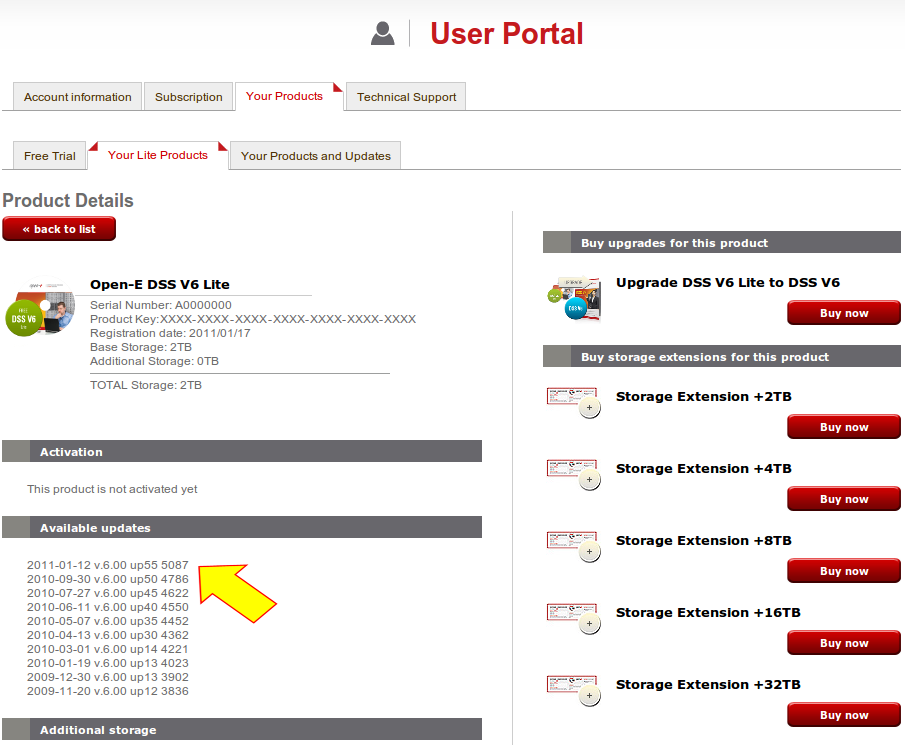Click the back to list button
The image size is (905, 745).
(59, 229)
